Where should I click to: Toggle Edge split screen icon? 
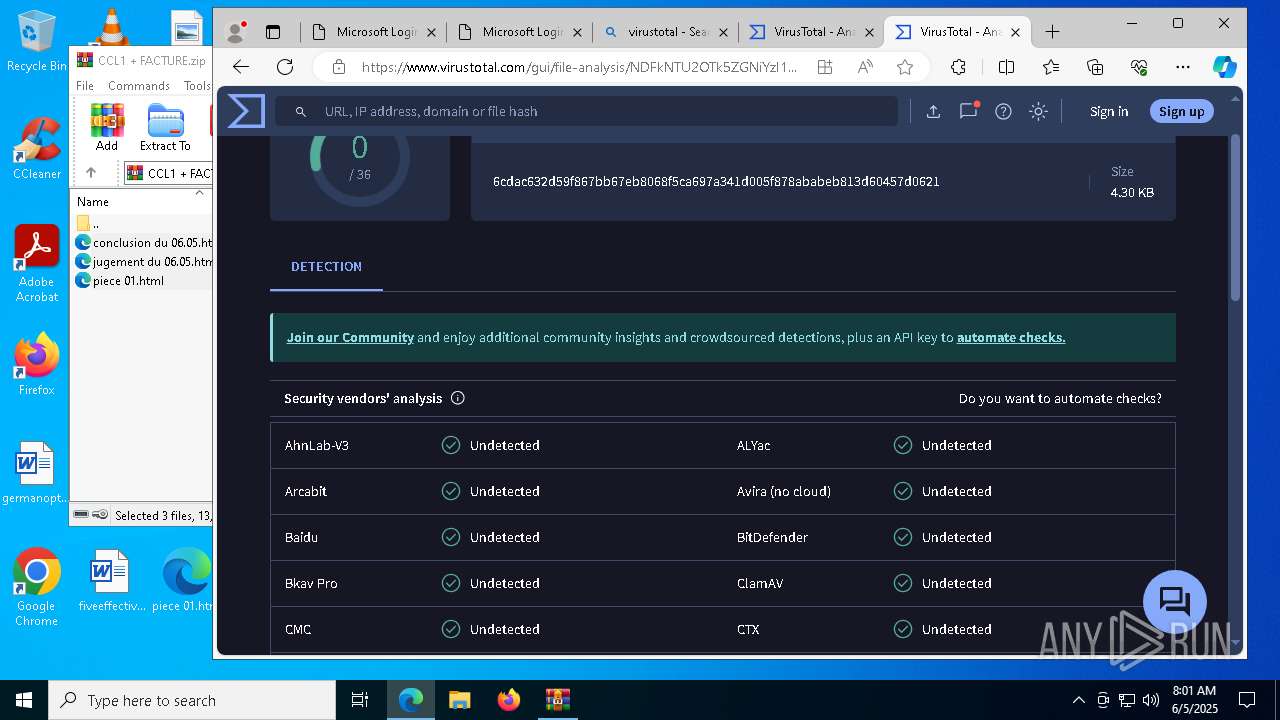[1006, 67]
